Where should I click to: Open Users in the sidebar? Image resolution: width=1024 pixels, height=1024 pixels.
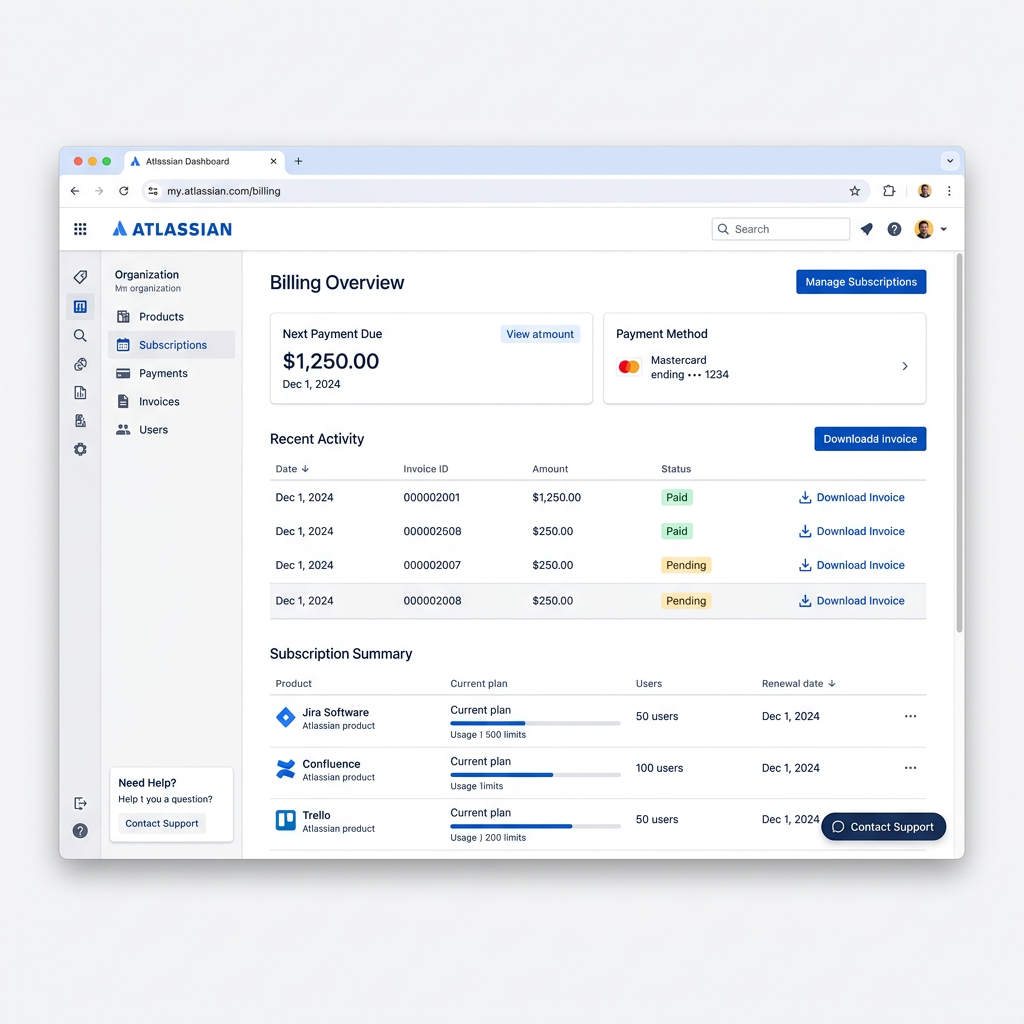171,430
